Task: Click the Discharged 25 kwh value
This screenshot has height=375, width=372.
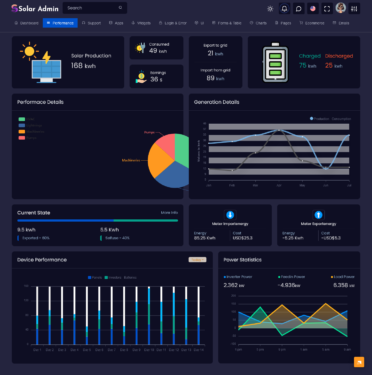Action: (334, 66)
